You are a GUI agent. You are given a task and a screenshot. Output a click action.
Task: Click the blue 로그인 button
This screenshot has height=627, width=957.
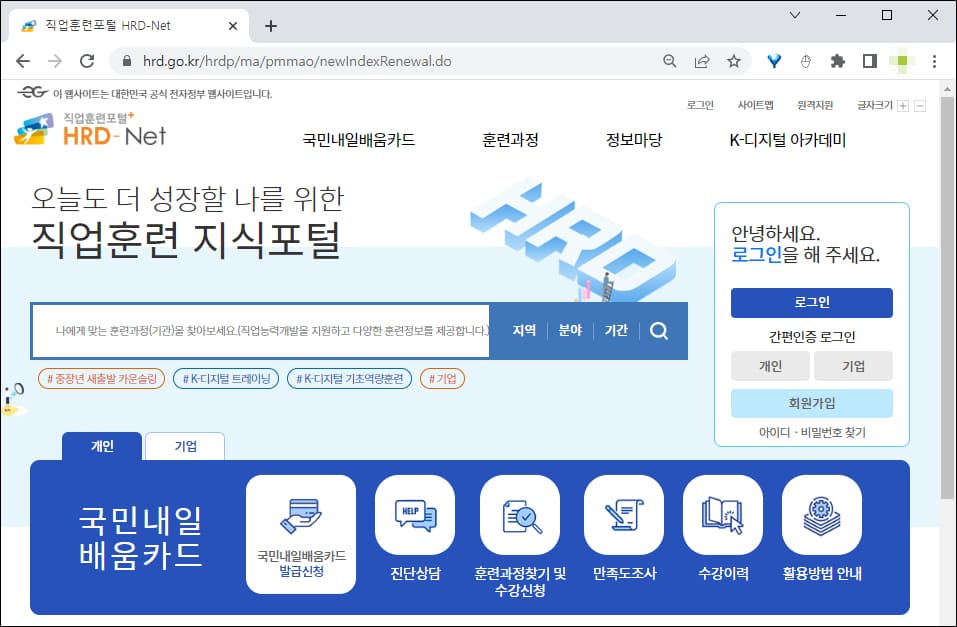point(812,303)
